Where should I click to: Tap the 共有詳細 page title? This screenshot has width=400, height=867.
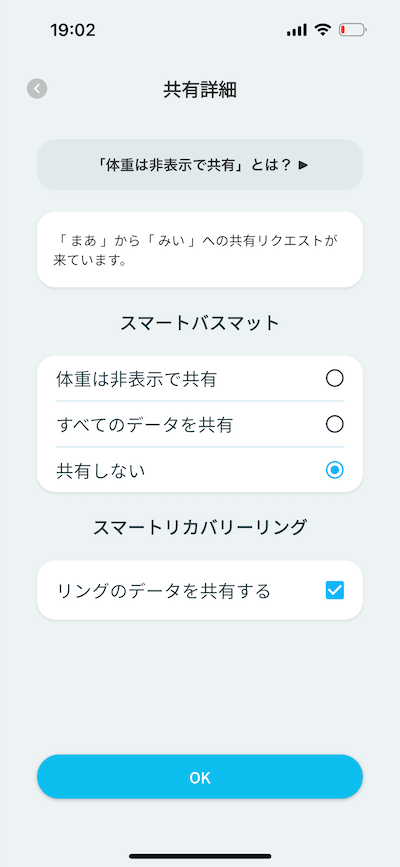[200, 90]
